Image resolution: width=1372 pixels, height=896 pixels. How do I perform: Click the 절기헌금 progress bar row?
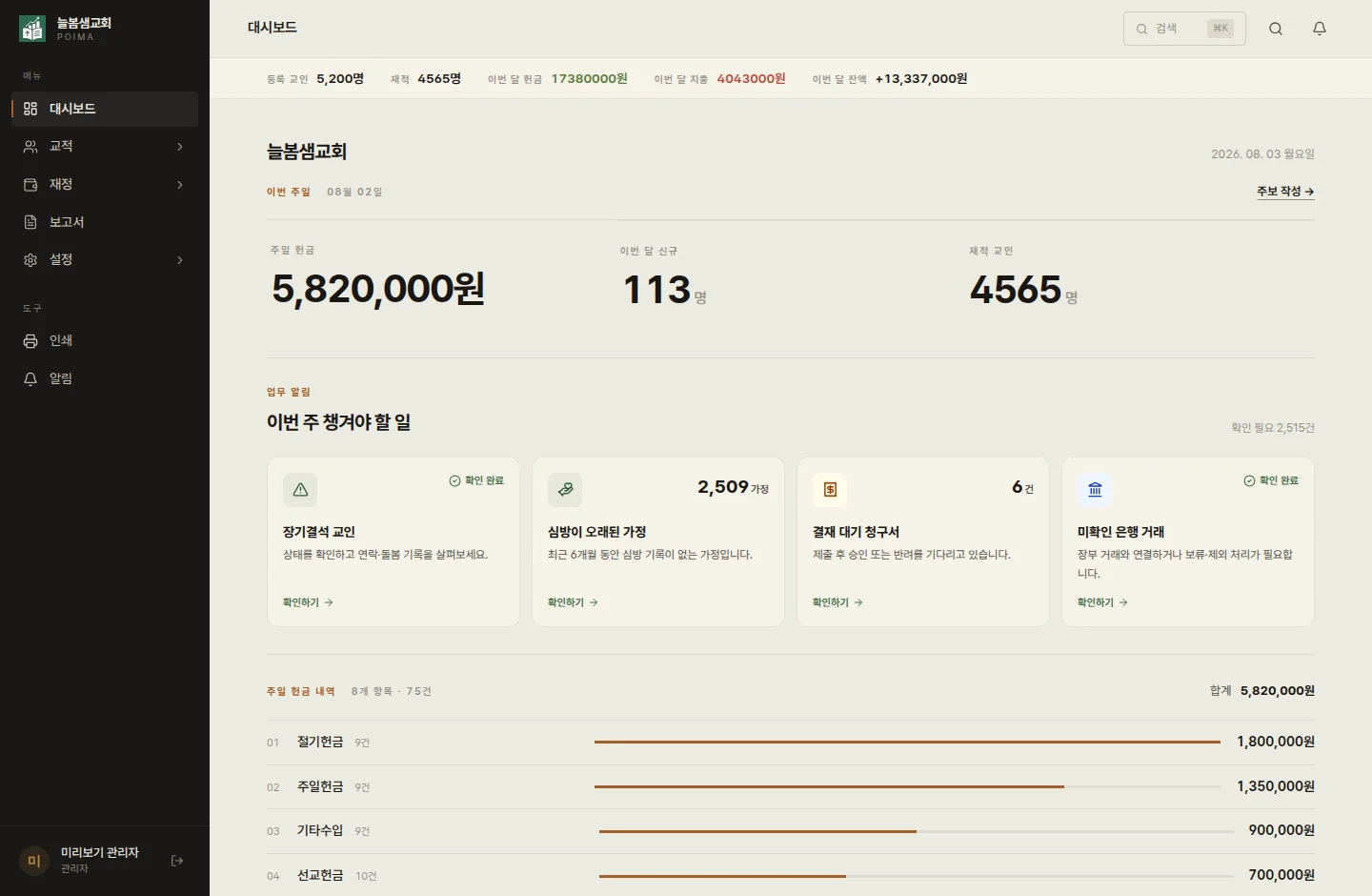point(791,742)
